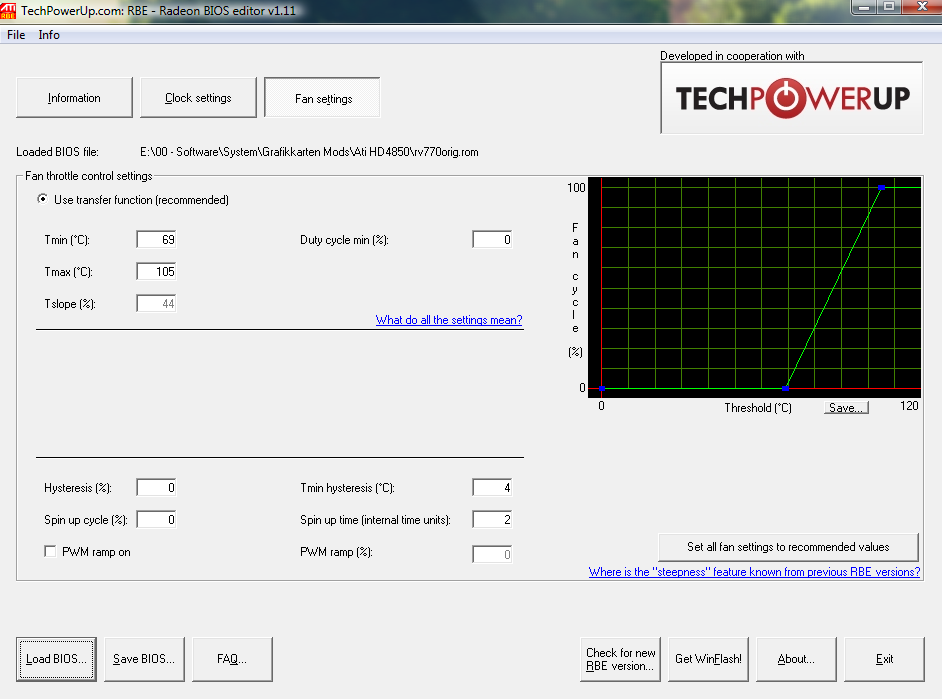Open the About dialog button

click(x=796, y=659)
